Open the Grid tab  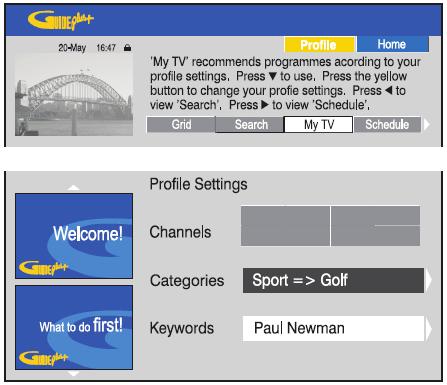point(181,125)
